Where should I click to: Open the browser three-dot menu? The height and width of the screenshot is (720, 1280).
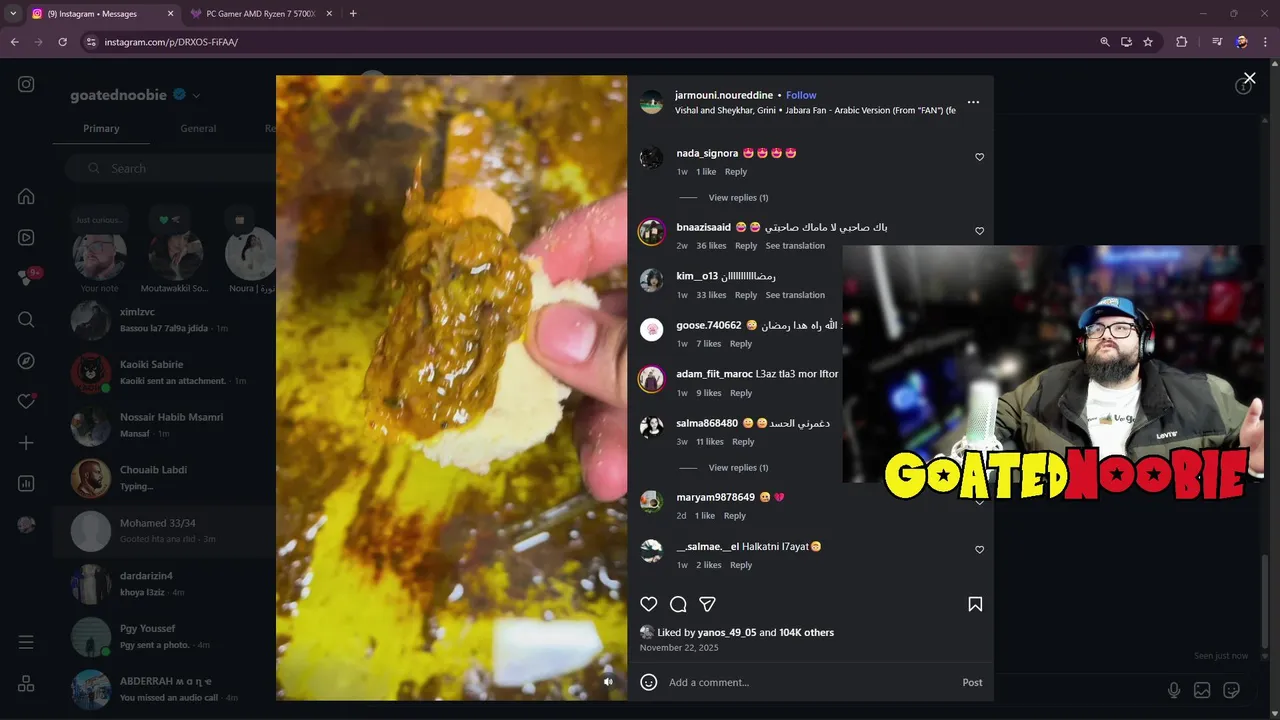pos(1266,42)
